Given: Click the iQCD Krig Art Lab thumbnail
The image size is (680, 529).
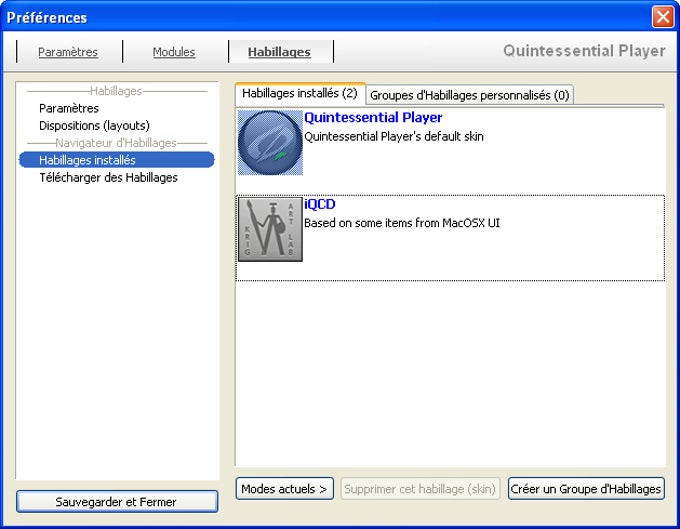Looking at the screenshot, I should 270,229.
